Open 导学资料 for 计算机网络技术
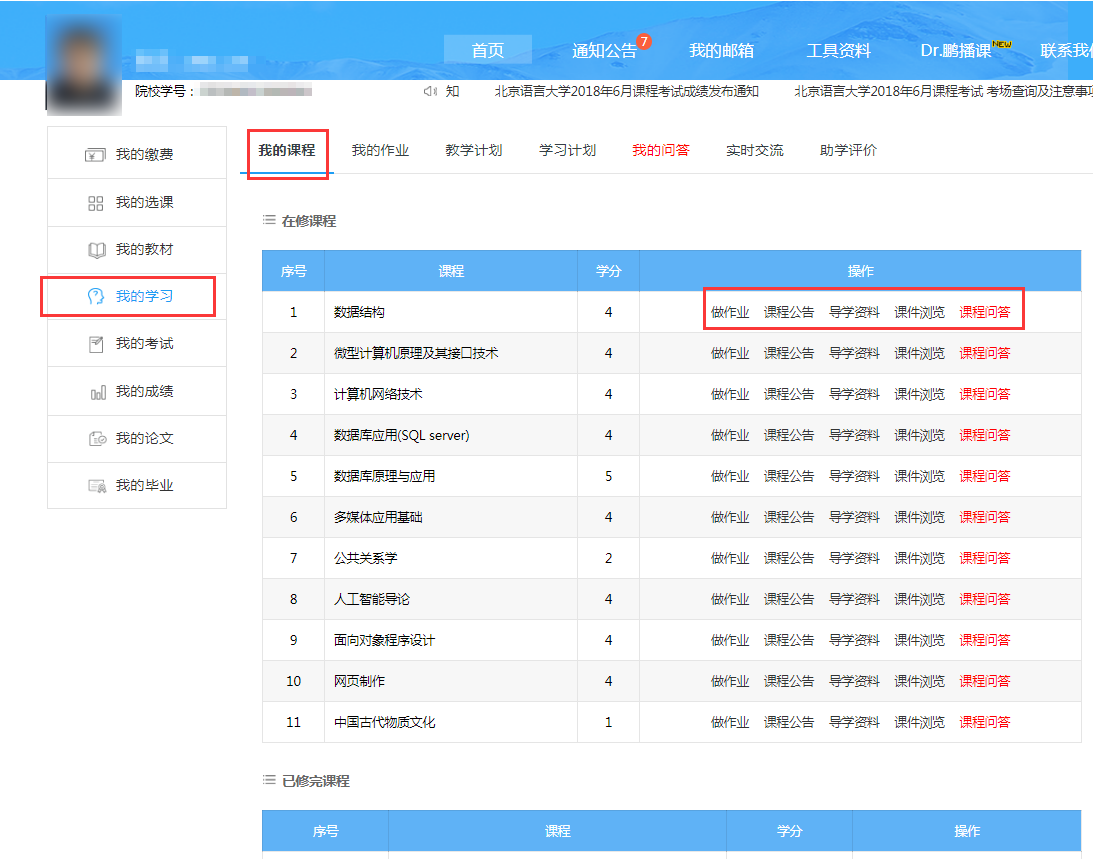Image resolution: width=1093 pixels, height=859 pixels. click(854, 393)
